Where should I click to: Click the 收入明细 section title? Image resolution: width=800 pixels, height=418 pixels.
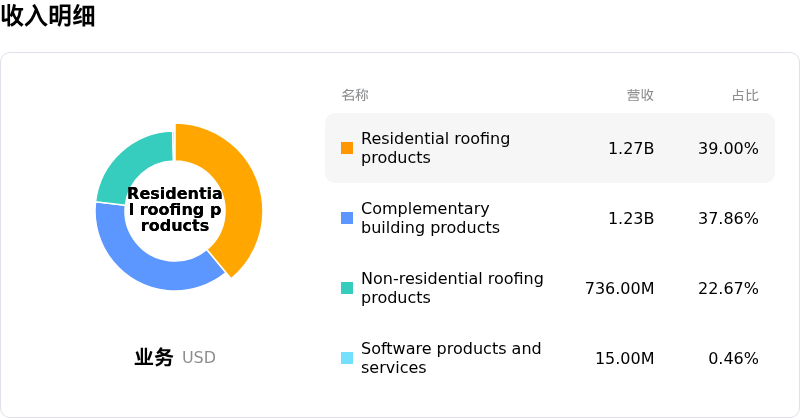48,15
